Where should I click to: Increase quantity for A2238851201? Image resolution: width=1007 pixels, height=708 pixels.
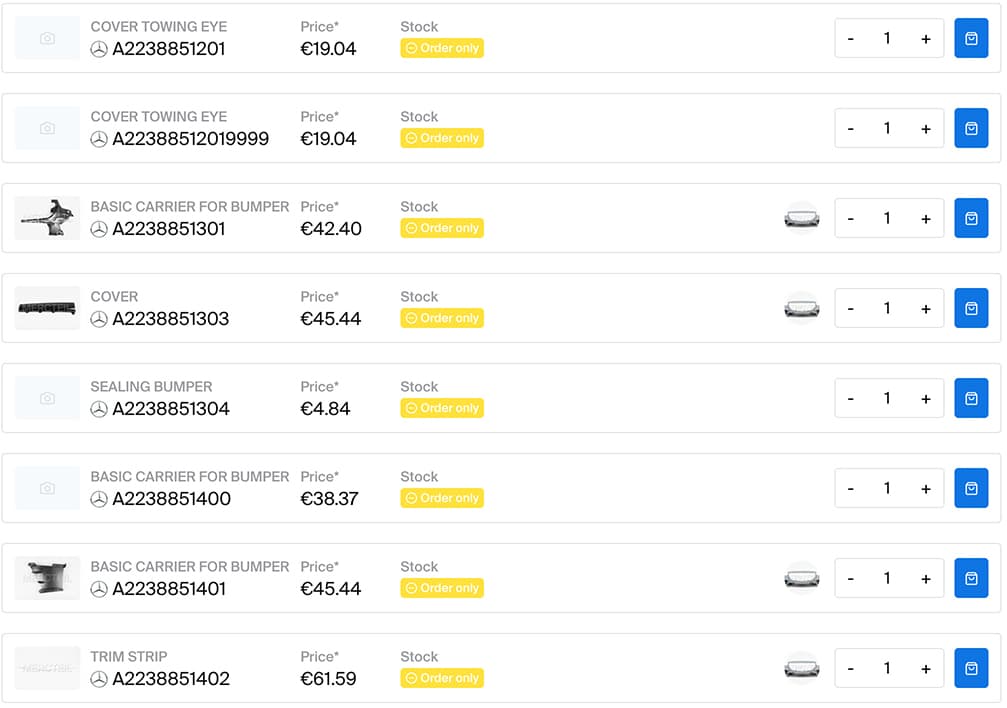coord(925,39)
